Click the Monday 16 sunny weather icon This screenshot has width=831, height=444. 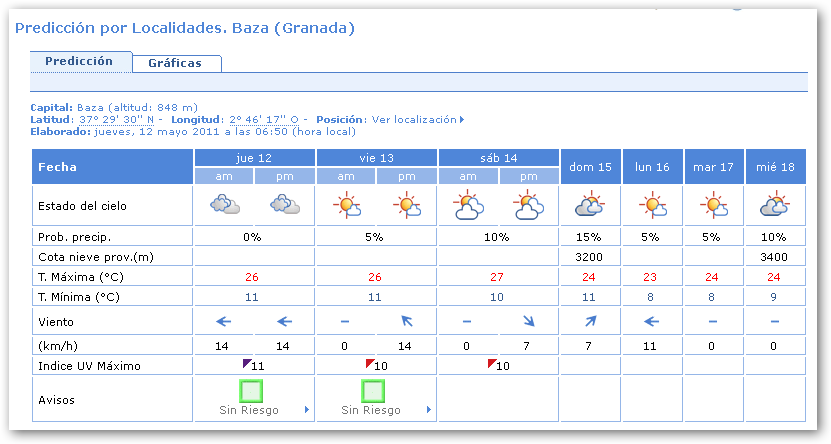click(653, 206)
